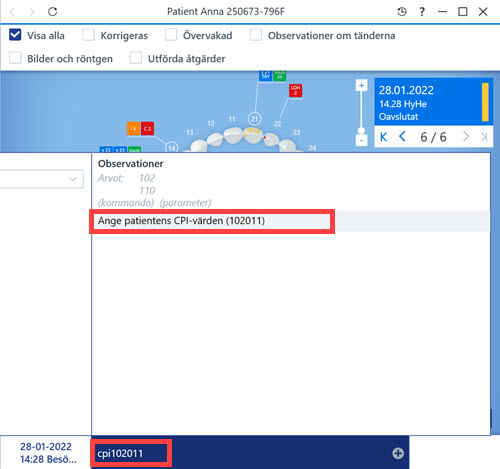Image resolution: width=500 pixels, height=469 pixels.
Task: Open help with question mark icon
Action: point(422,12)
